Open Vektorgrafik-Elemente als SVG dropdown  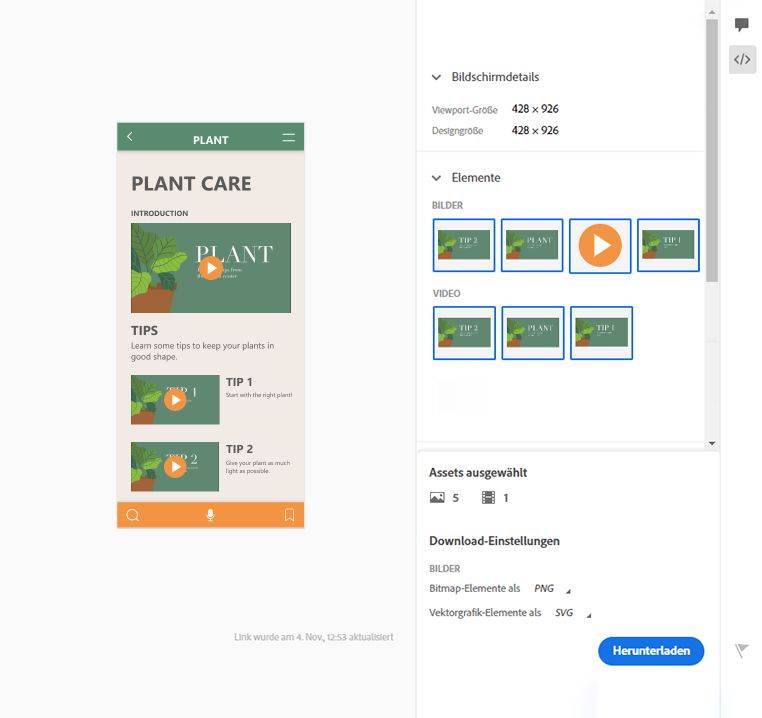pos(573,613)
